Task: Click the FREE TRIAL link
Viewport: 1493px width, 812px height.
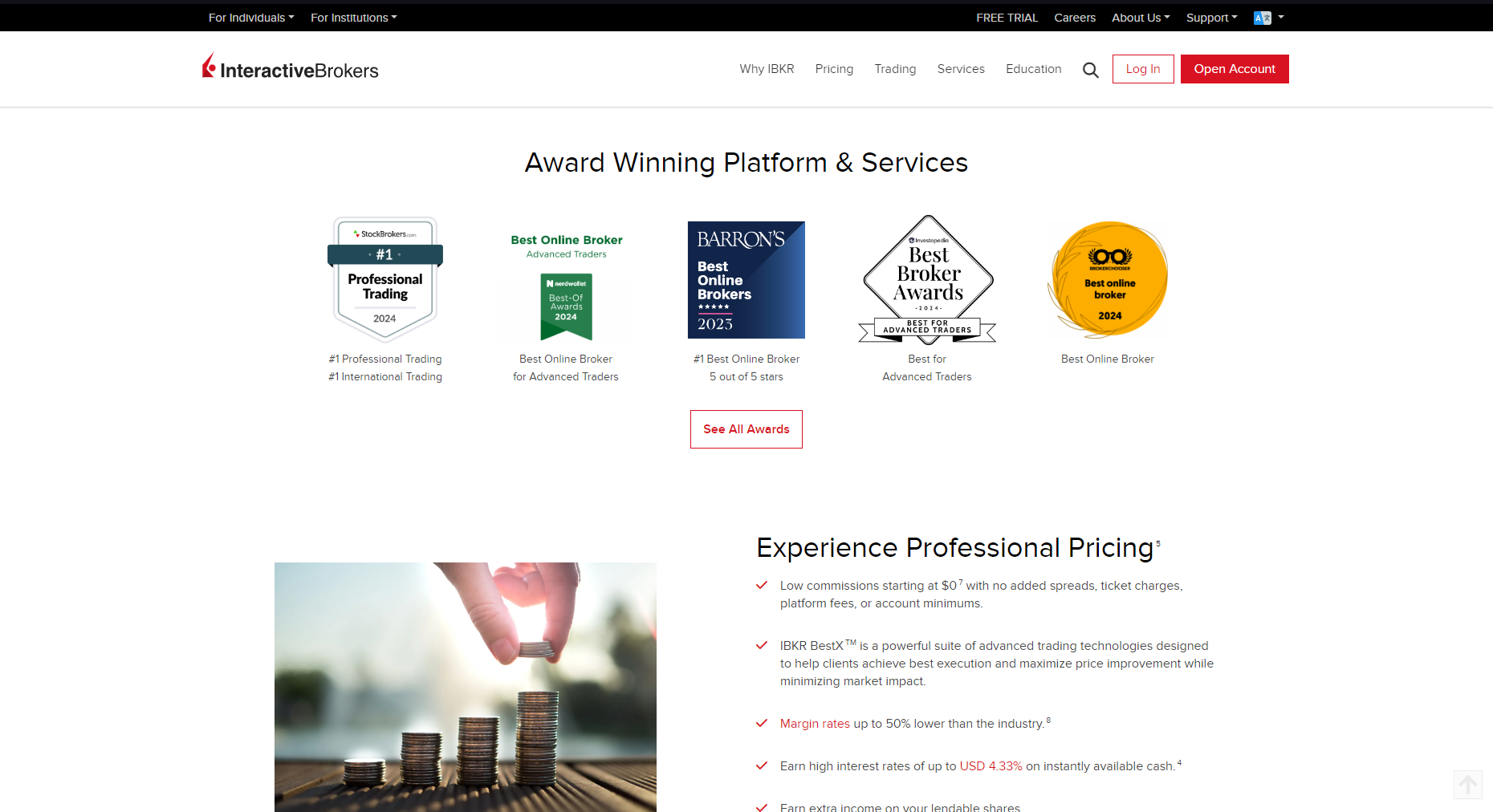Action: (1007, 18)
